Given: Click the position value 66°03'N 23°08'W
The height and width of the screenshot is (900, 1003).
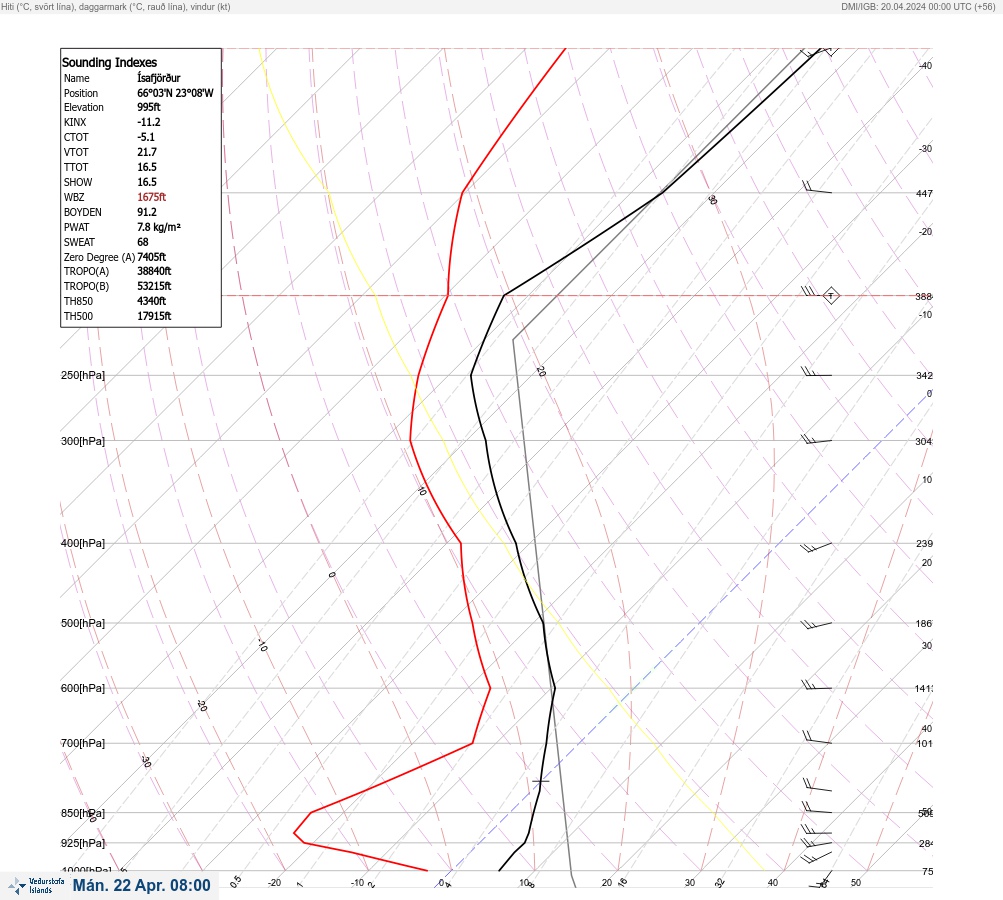Looking at the screenshot, I should [175, 93].
